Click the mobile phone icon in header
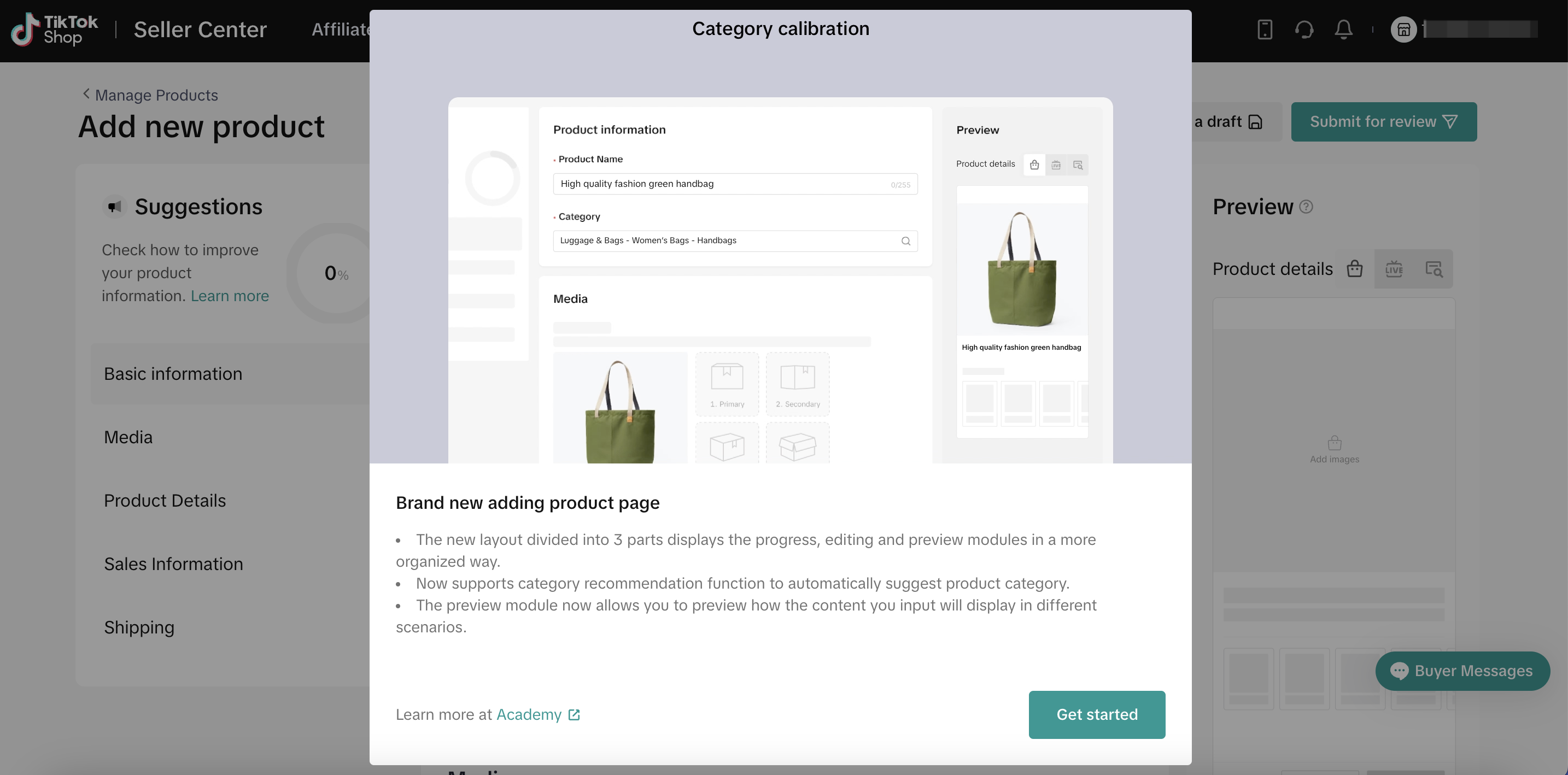Screen dimensions: 1568x775 [x=1264, y=29]
